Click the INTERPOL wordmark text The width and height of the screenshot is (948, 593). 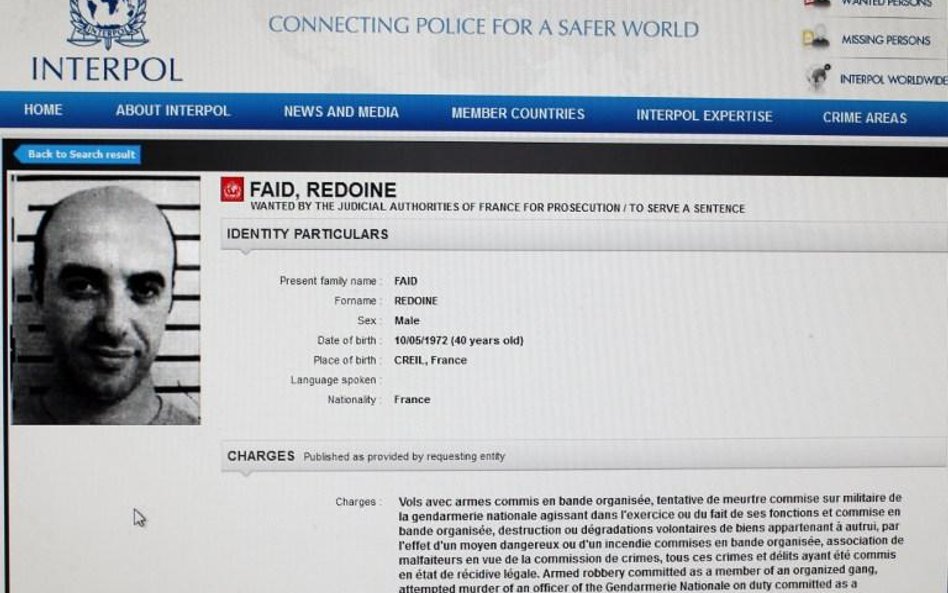coord(106,69)
